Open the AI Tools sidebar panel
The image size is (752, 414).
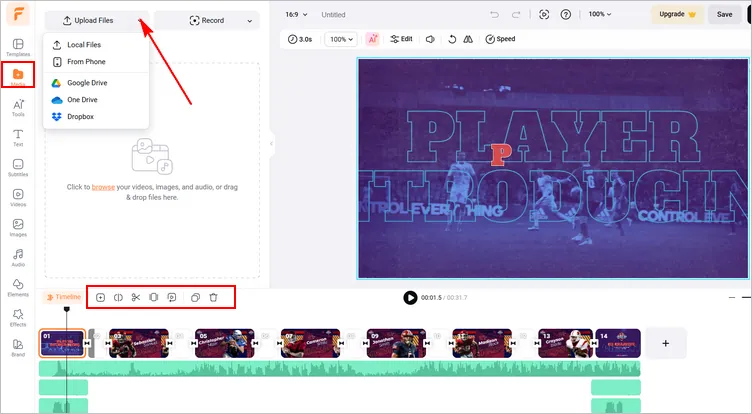(18, 107)
